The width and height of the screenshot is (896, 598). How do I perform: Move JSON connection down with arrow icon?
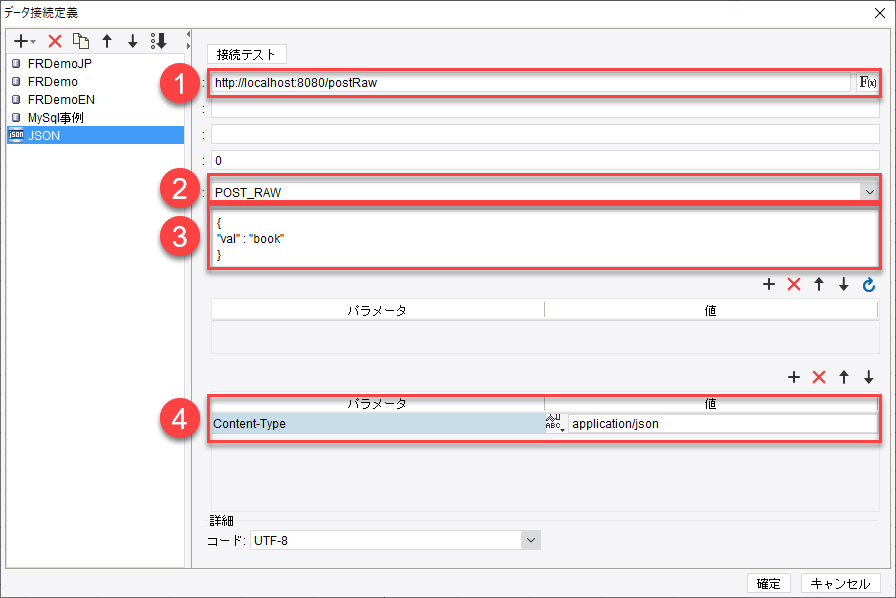point(132,42)
